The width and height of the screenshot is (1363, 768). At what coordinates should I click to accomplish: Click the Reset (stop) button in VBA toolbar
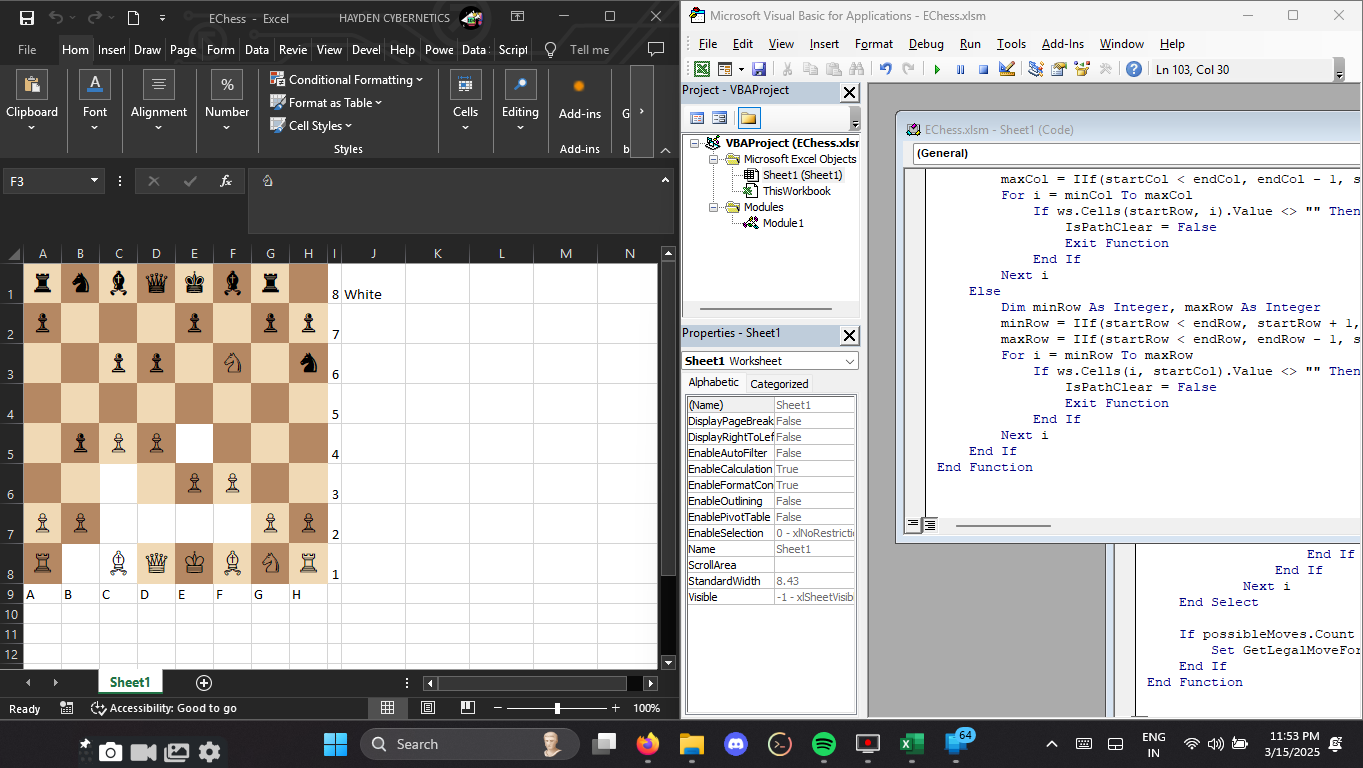click(983, 69)
